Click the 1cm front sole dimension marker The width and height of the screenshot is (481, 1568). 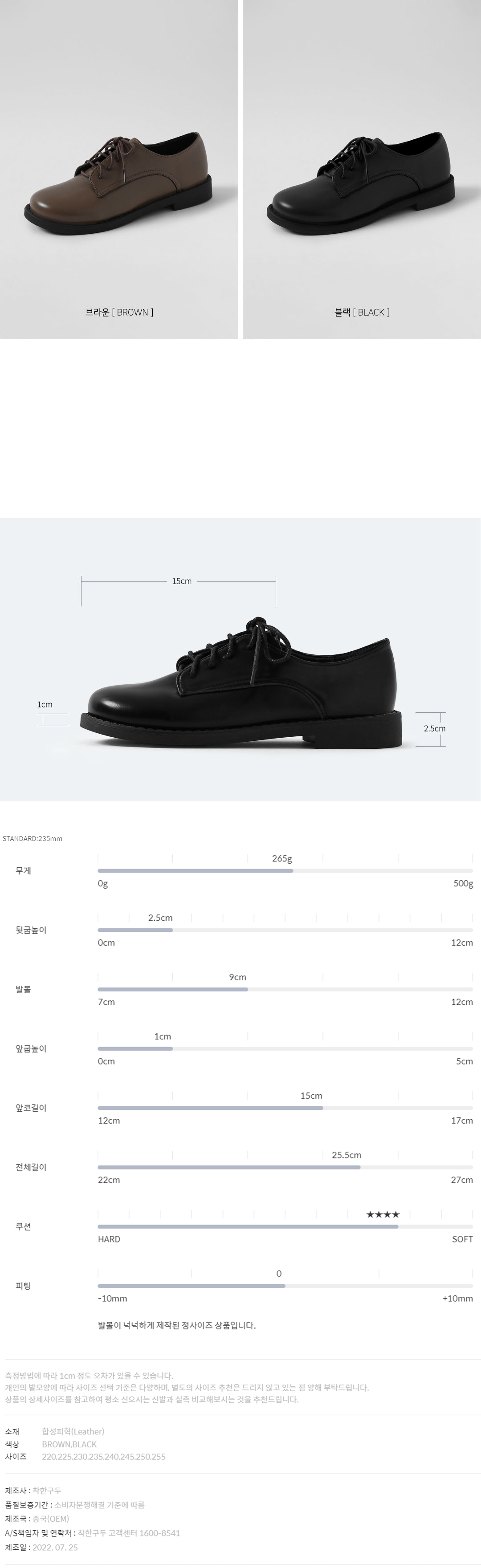coord(45,704)
